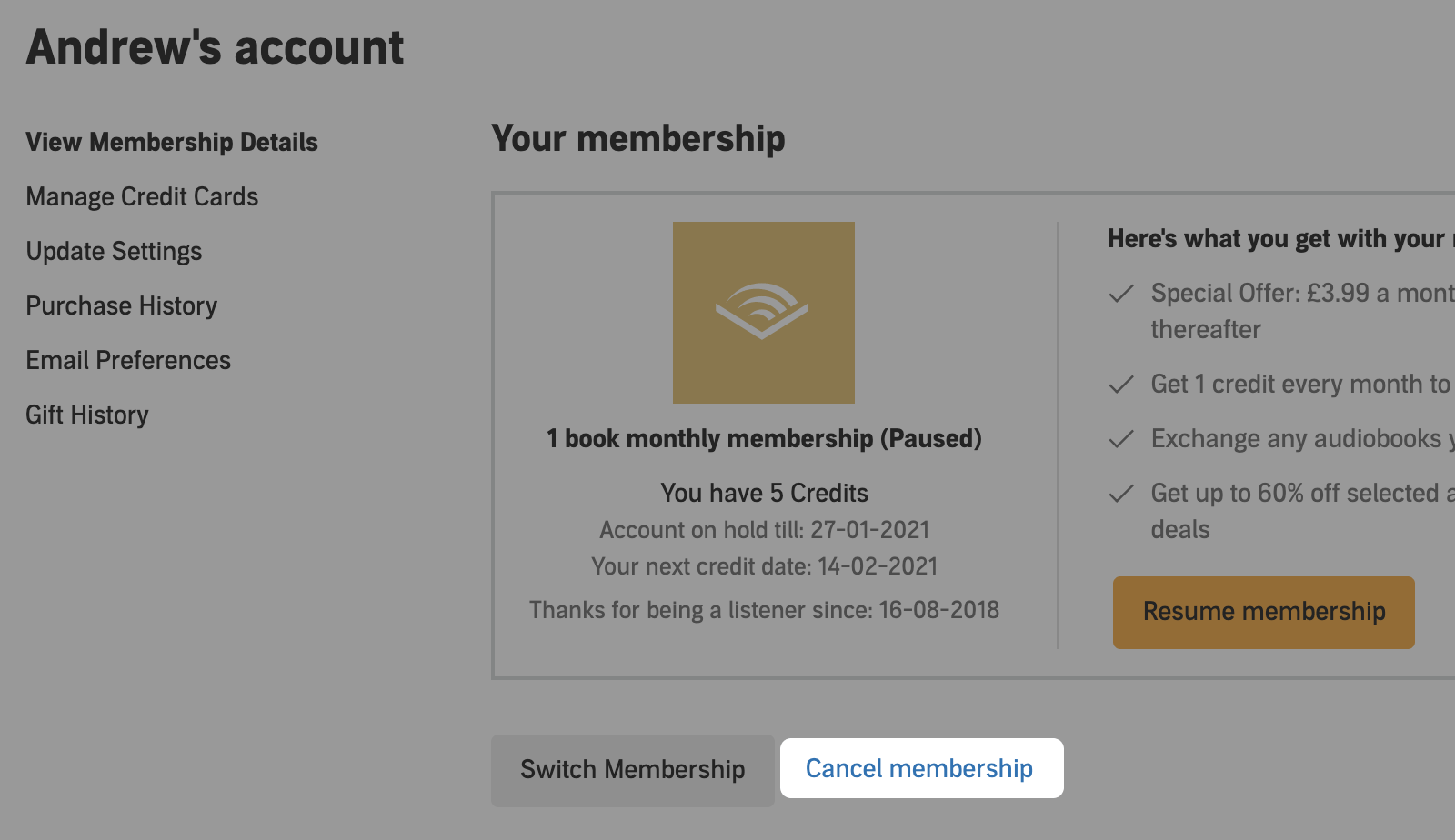Open Email Preferences

pos(128,360)
